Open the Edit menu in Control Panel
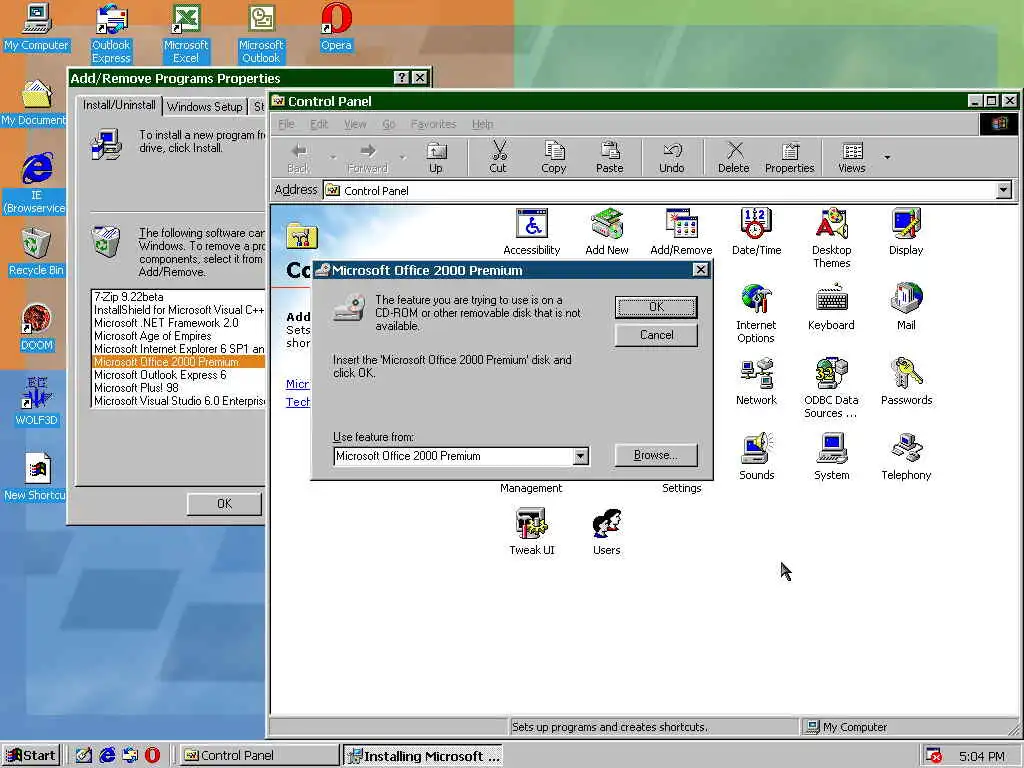 click(x=319, y=124)
